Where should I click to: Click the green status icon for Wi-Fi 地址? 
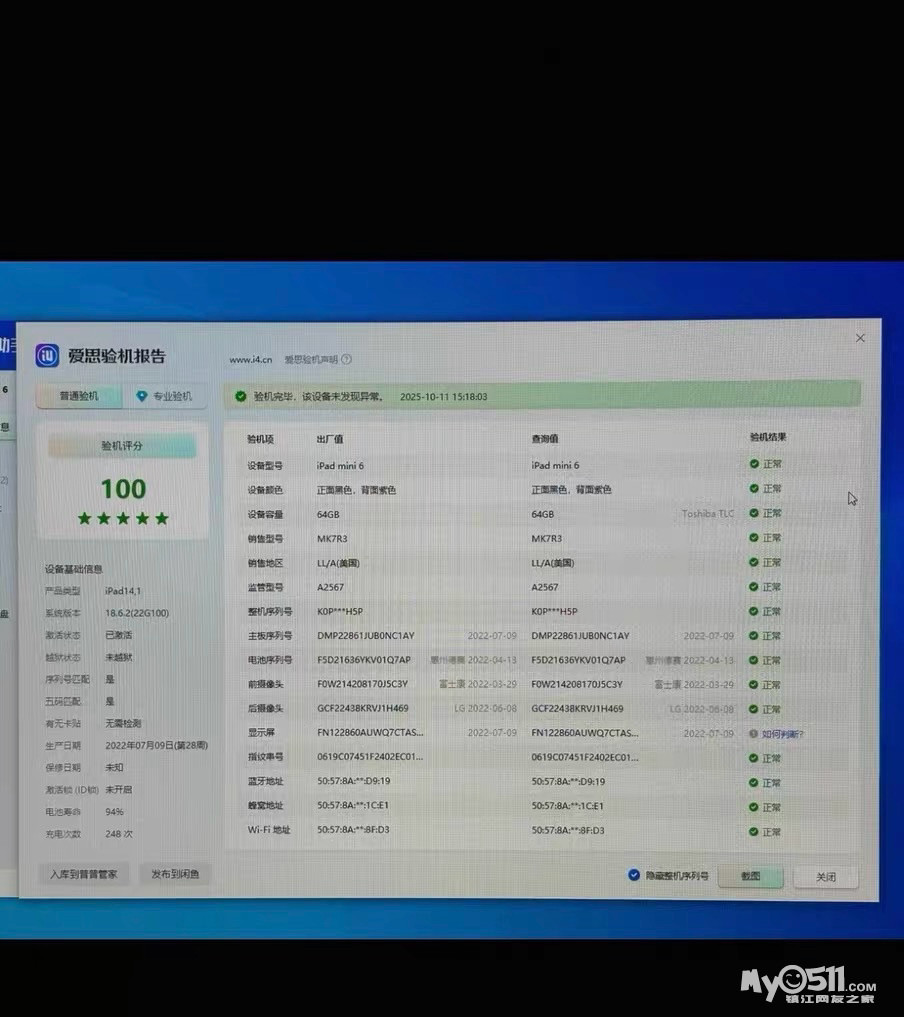754,831
